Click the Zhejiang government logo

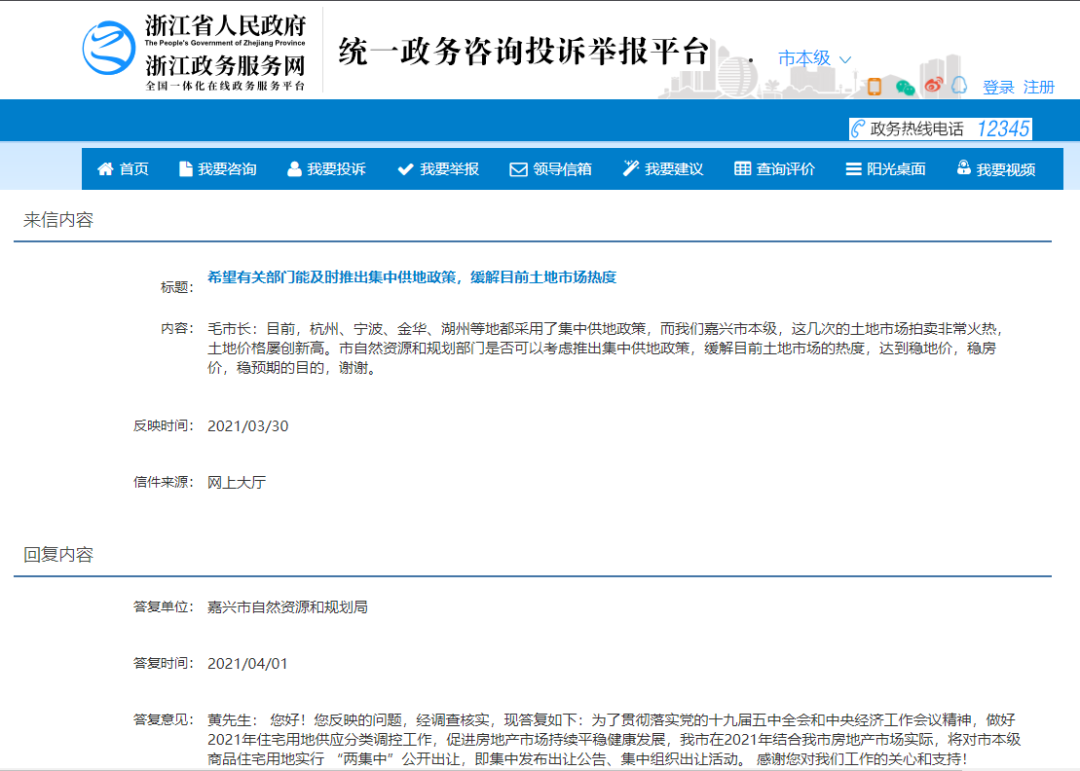[109, 49]
